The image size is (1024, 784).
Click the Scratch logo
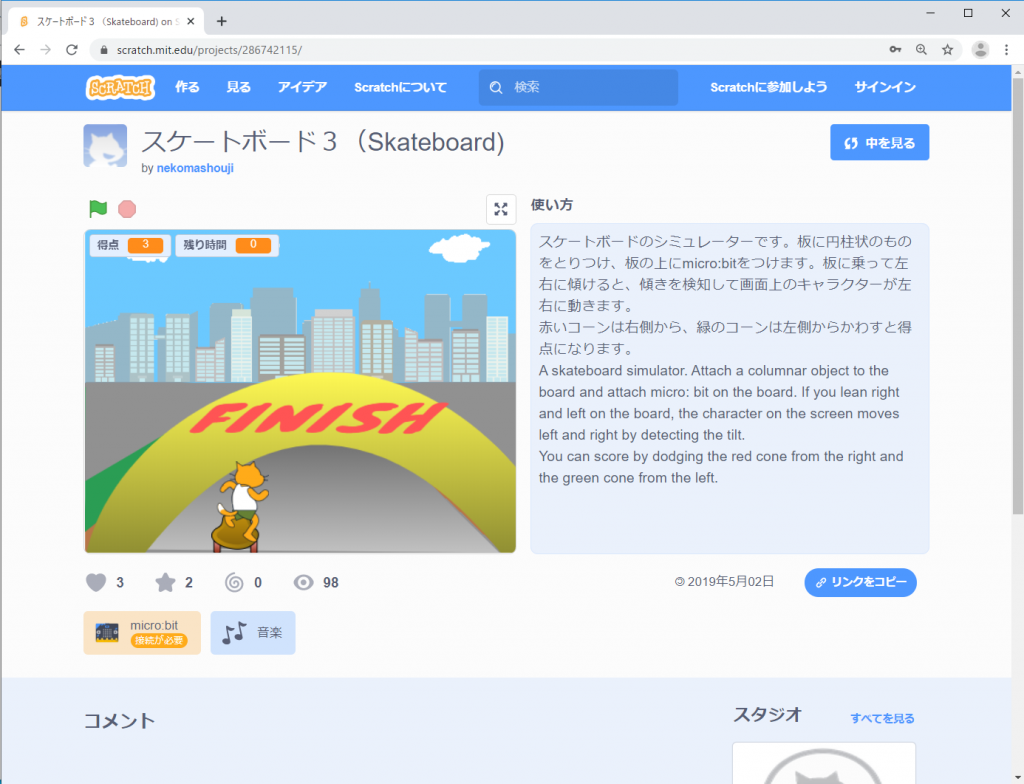(119, 87)
